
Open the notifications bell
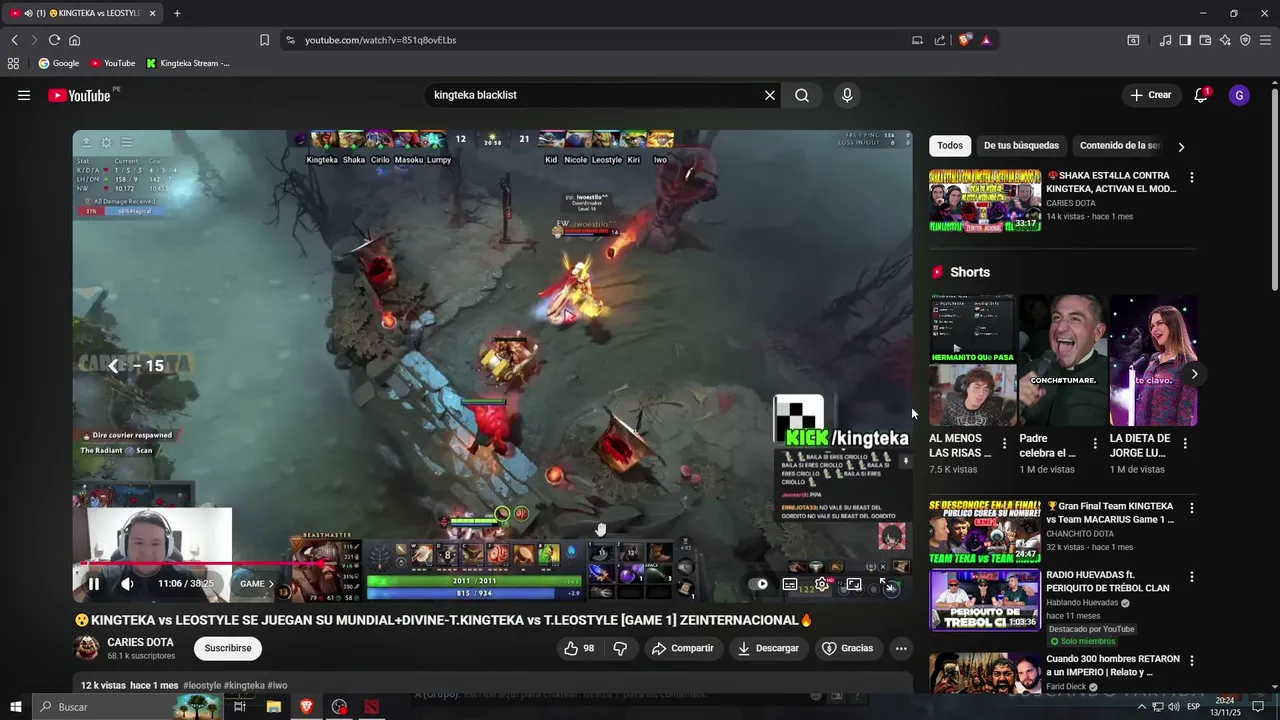(1201, 95)
